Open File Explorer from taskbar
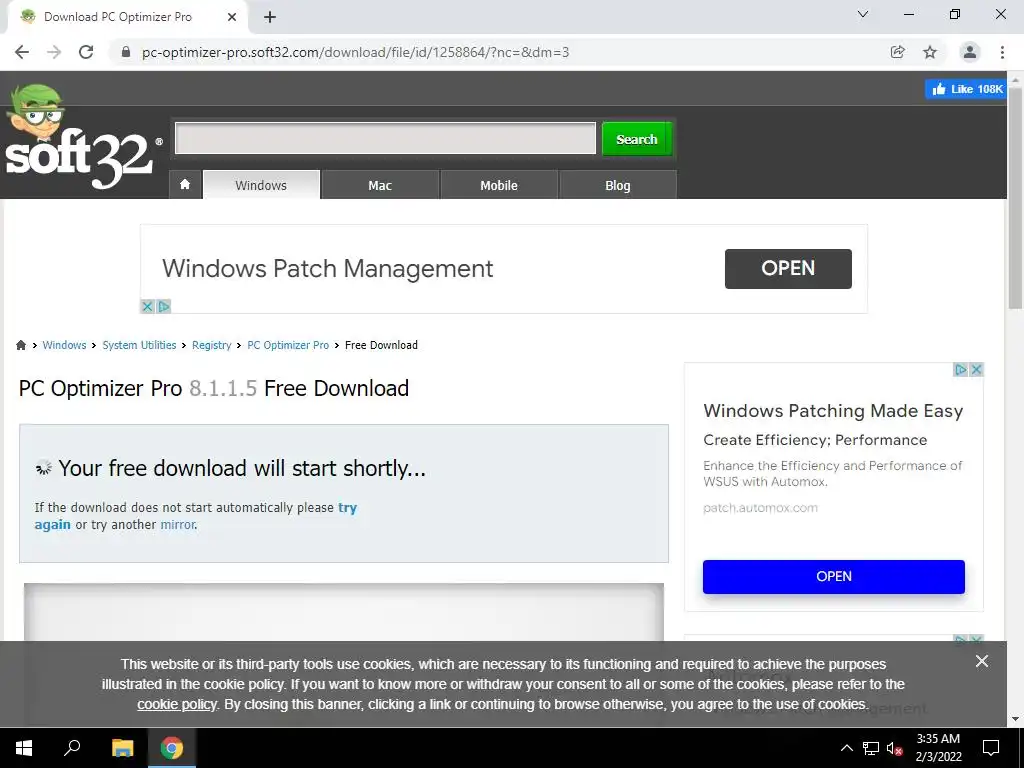The width and height of the screenshot is (1024, 768). coord(122,748)
